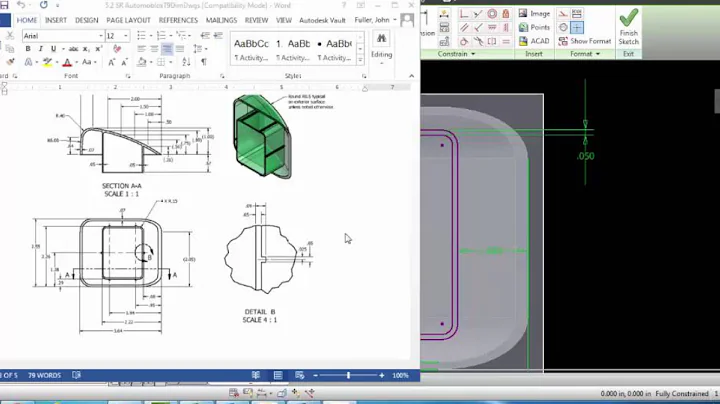The width and height of the screenshot is (720, 404).
Task: Apply Collinear constraint in Inventor
Action: pyautogui.click(x=478, y=14)
